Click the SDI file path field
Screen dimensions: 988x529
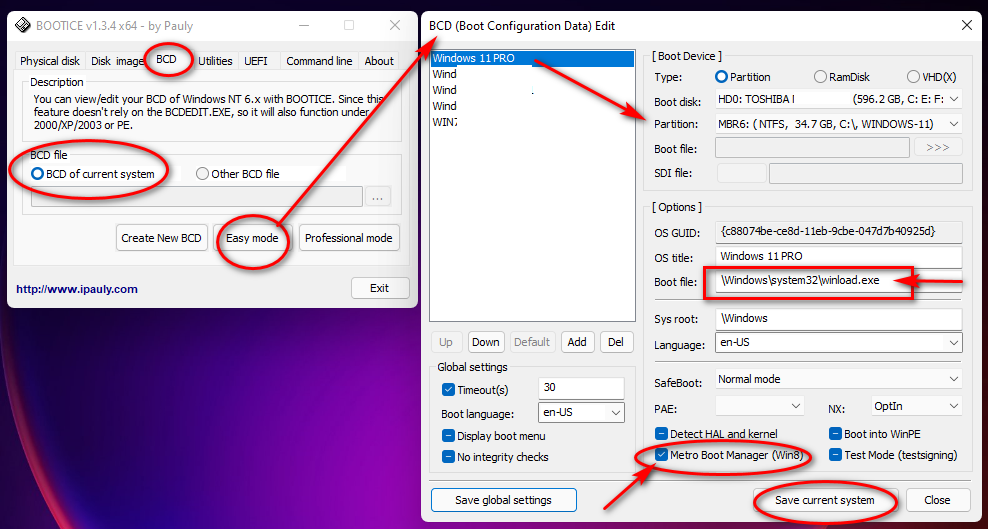pos(865,173)
